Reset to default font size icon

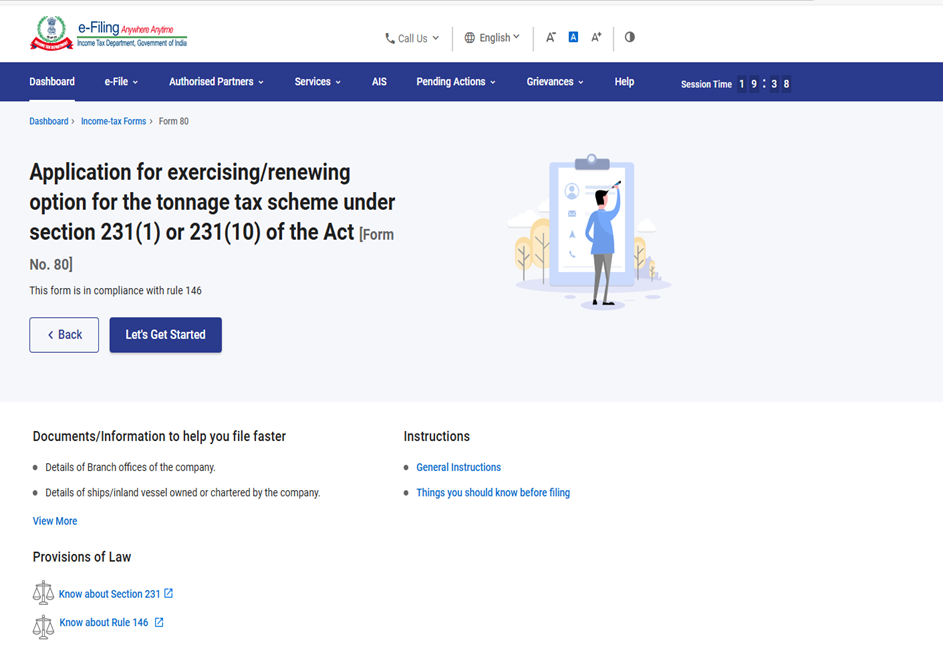point(573,37)
